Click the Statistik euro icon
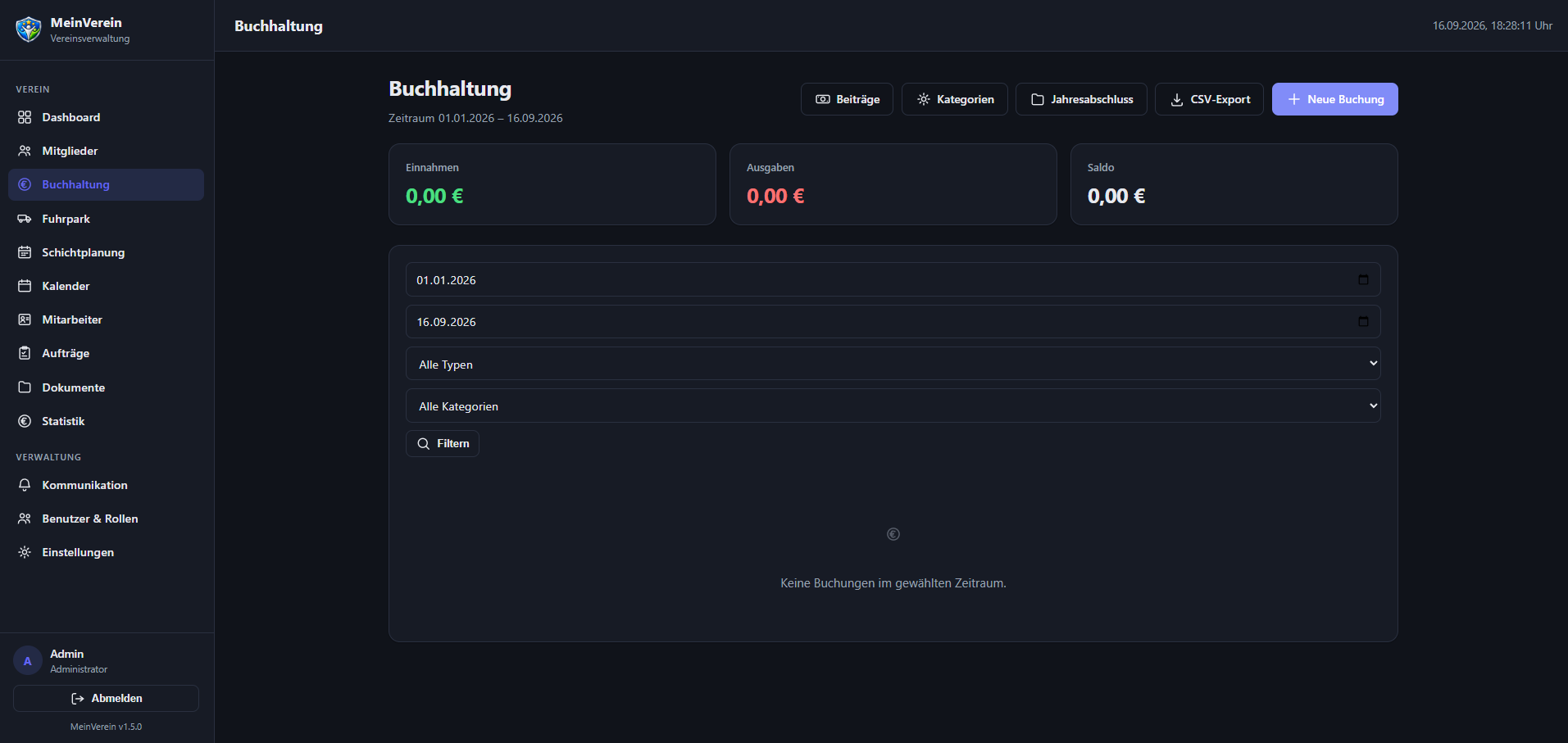The image size is (1568, 743). click(25, 421)
